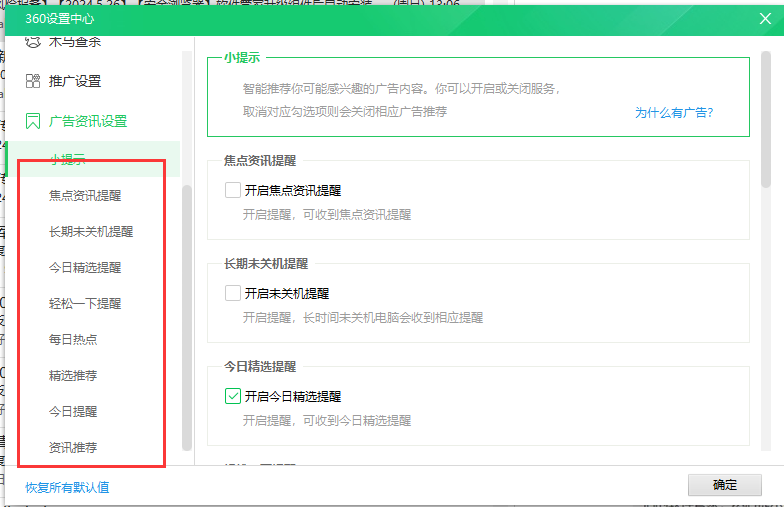Select 长期未关机提醒 in the sidebar
Image resolution: width=784 pixels, height=507 pixels.
coord(91,232)
